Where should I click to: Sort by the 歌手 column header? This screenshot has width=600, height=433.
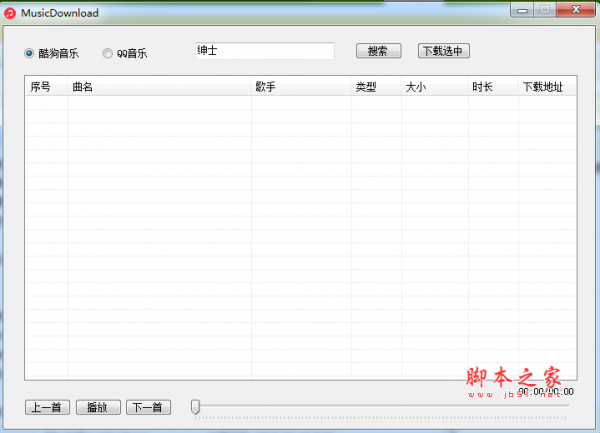[x=301, y=87]
